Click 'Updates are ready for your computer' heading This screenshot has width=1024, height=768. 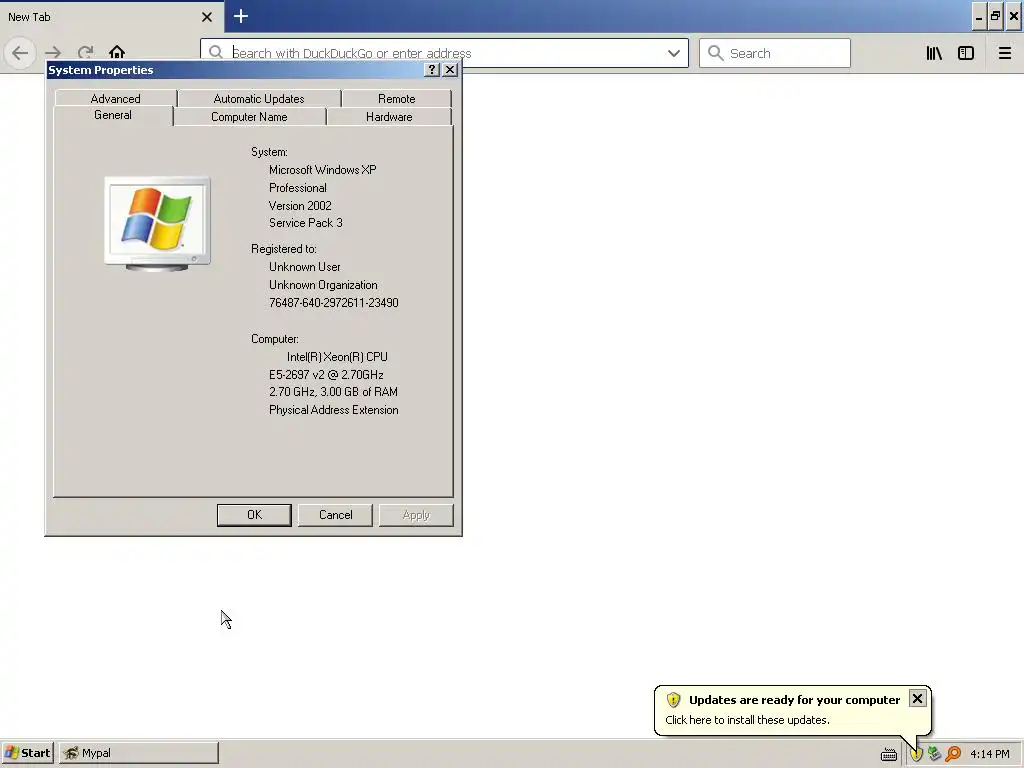point(794,699)
